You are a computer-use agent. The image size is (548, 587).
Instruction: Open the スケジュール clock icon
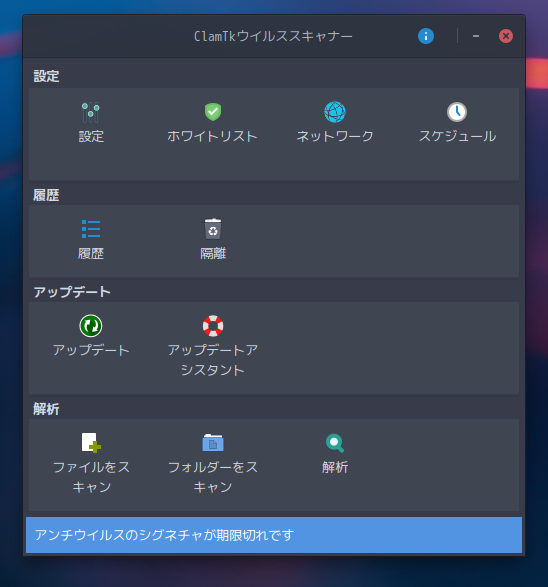pyautogui.click(x=457, y=112)
